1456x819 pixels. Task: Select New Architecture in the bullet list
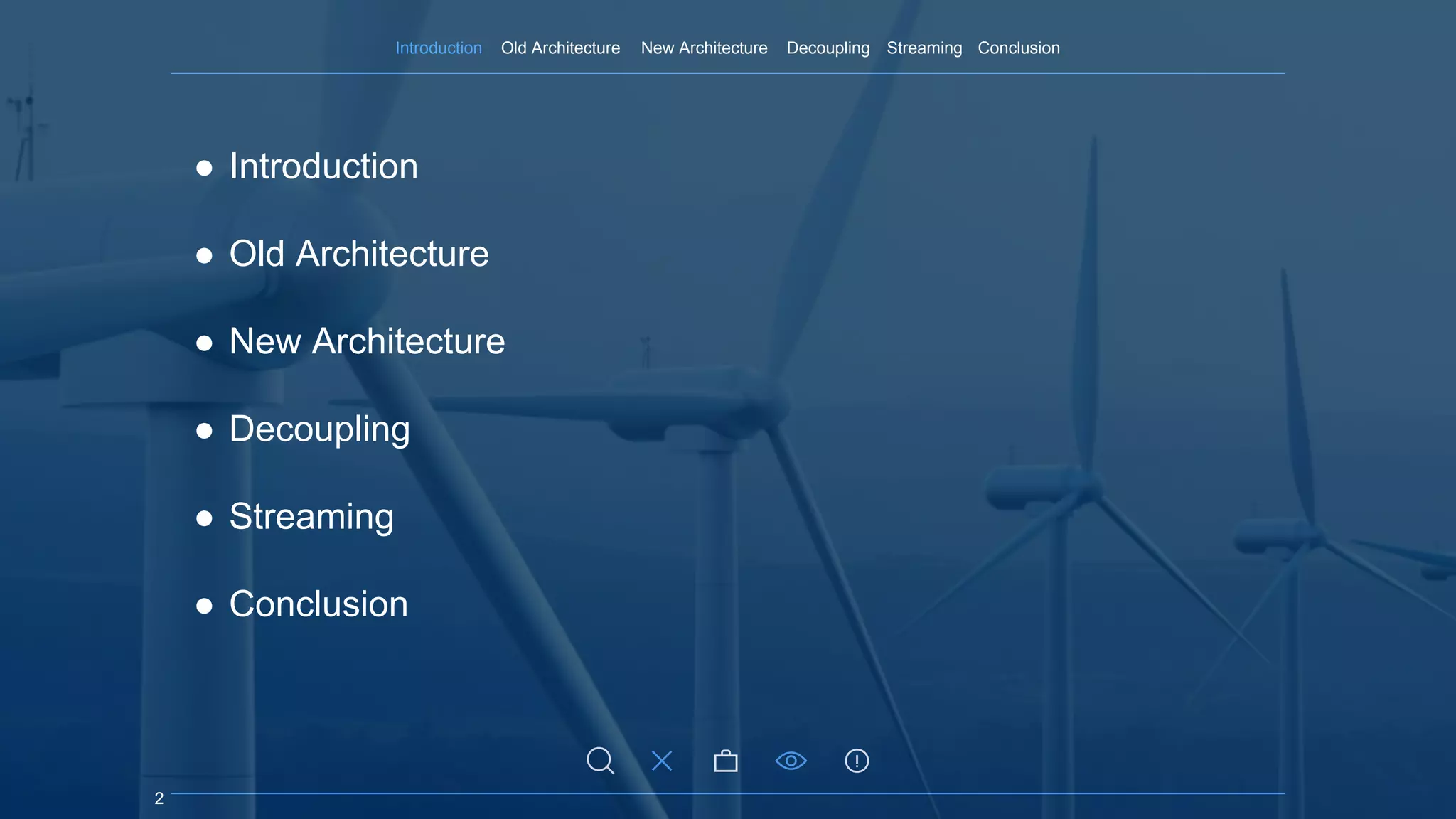click(x=367, y=341)
